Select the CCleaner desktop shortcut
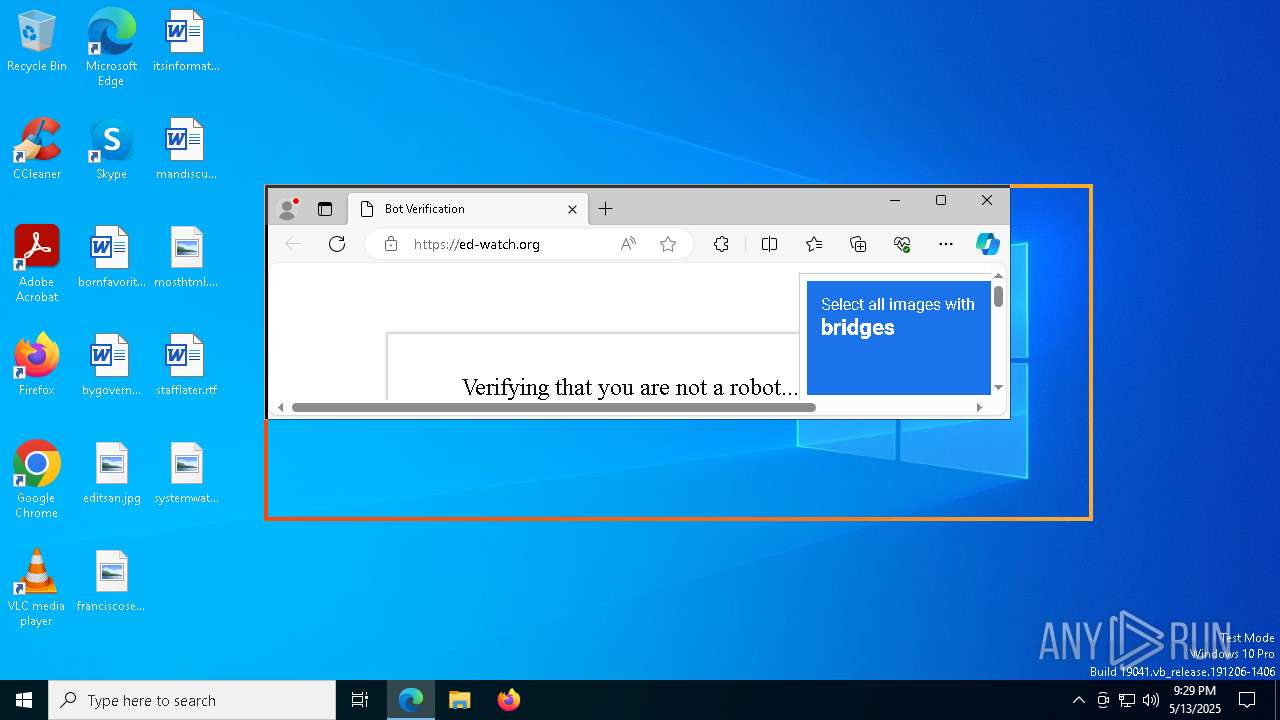Screen dimensions: 1280x720 (37, 149)
